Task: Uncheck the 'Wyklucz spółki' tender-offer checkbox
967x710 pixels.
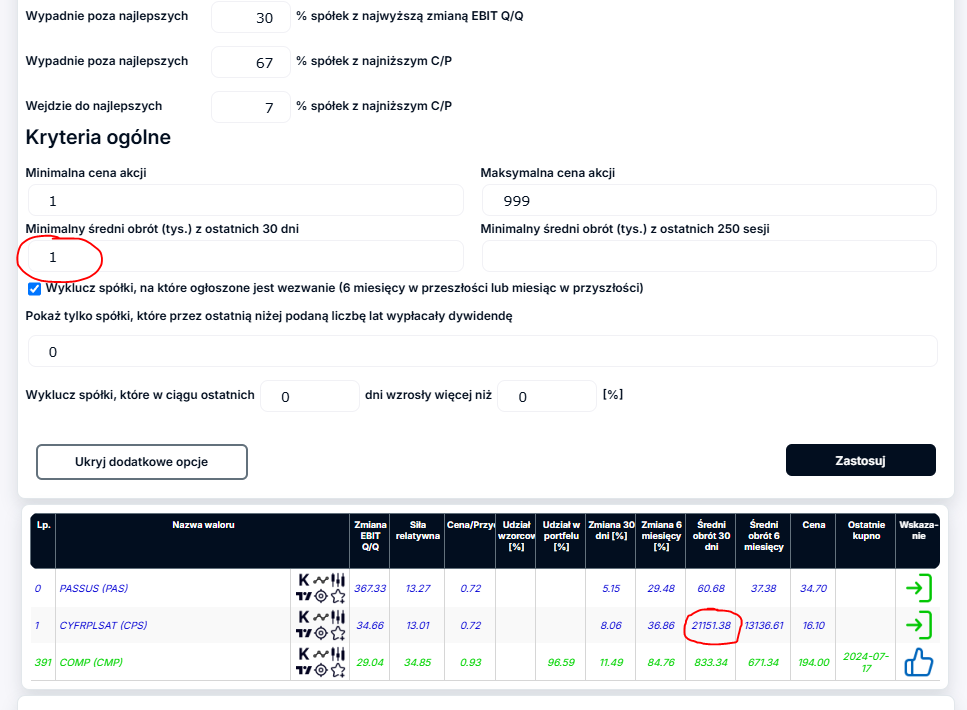Action: coord(34,288)
